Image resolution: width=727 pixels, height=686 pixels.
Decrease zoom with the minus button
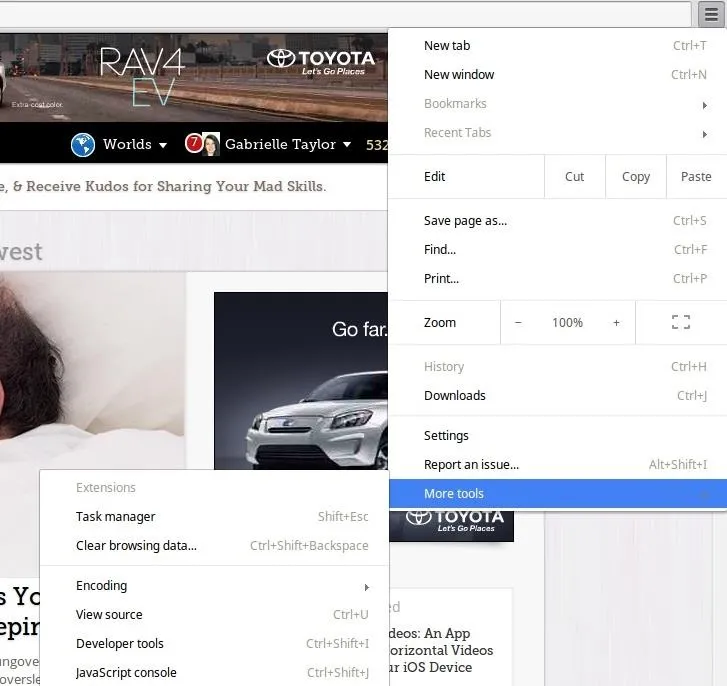tap(518, 323)
